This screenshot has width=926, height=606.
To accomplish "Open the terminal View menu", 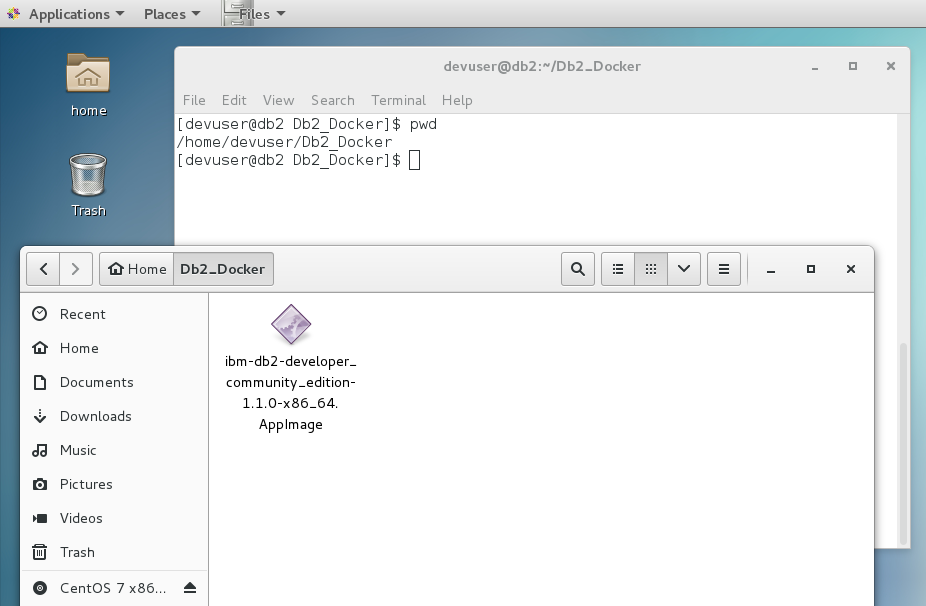I will tap(278, 100).
